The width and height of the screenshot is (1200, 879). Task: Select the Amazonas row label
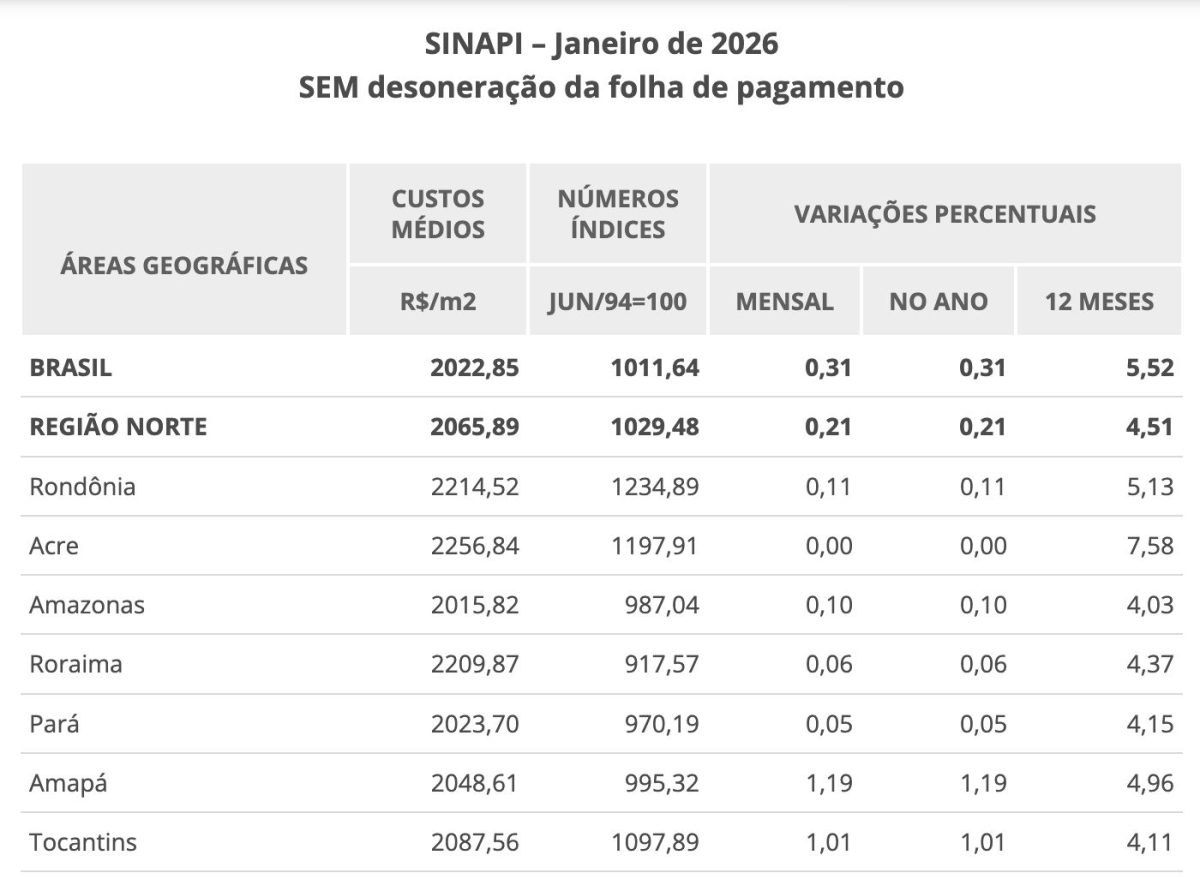tap(87, 605)
